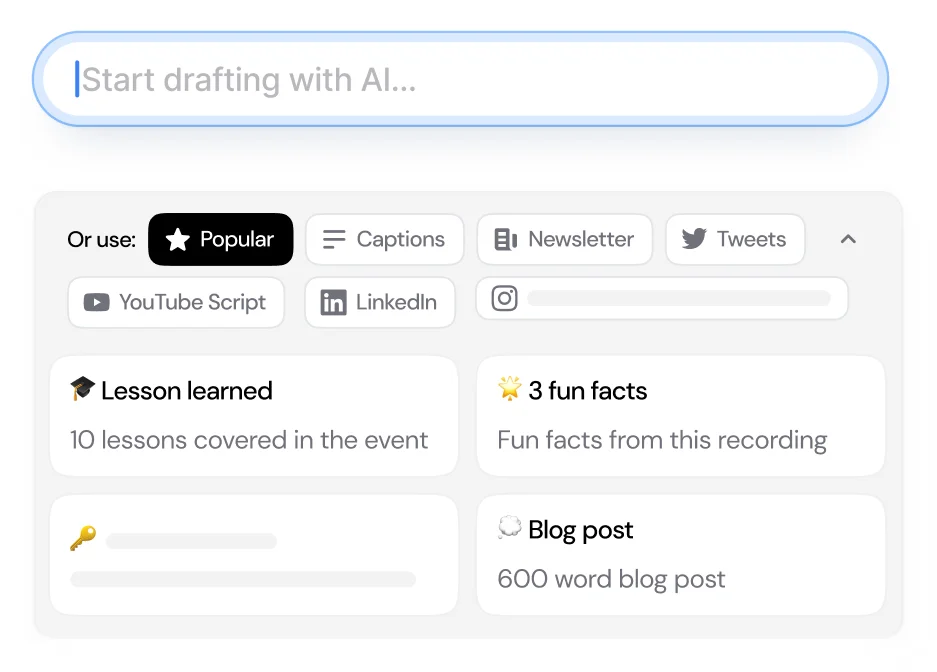Click the YouTube play icon on YouTube Script
The height and width of the screenshot is (672, 937).
97,302
